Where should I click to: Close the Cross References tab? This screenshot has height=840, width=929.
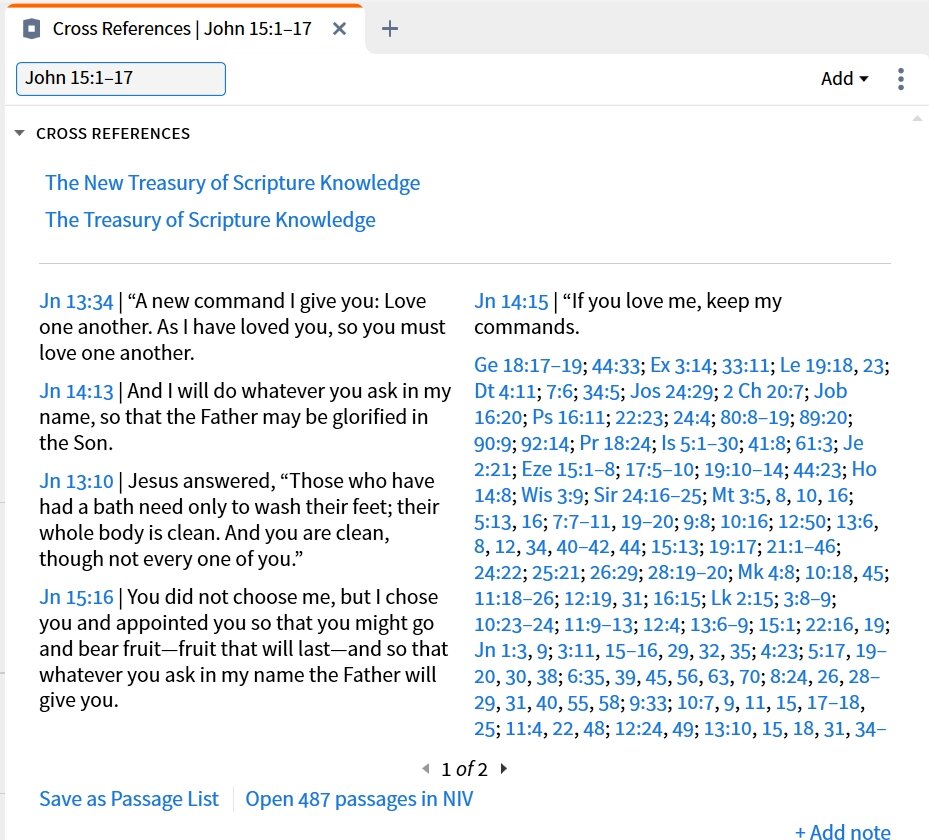(339, 29)
